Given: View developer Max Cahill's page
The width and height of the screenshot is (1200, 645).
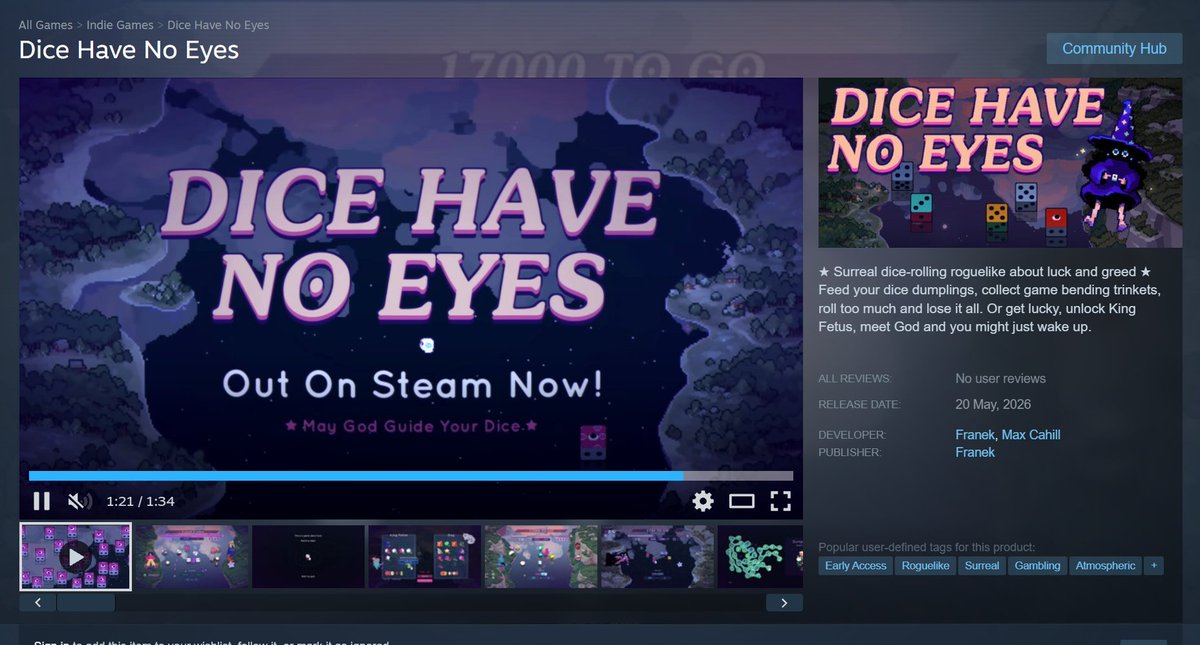Looking at the screenshot, I should point(1029,434).
